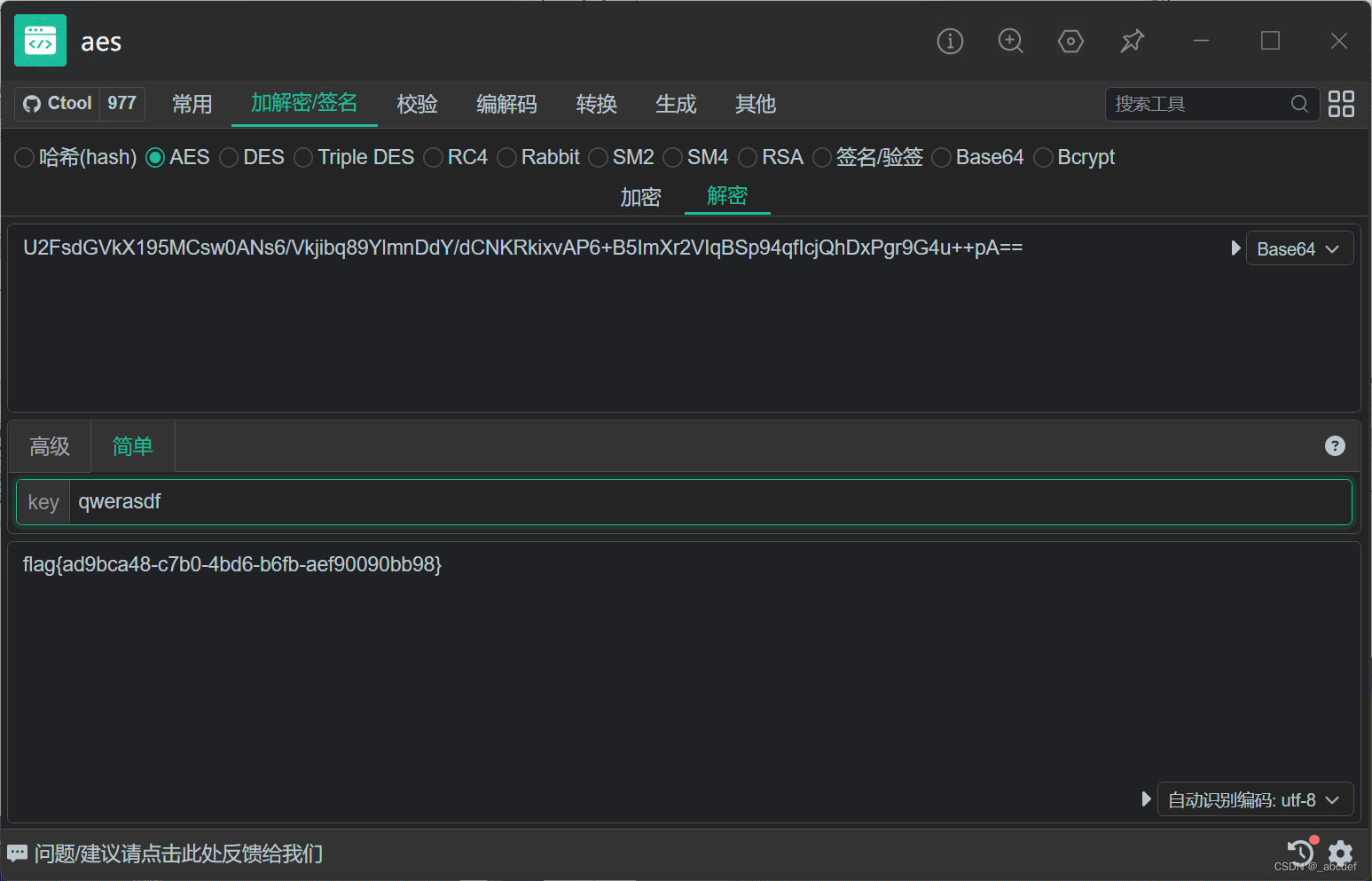
Task: Click the help question mark icon
Action: pyautogui.click(x=1335, y=446)
